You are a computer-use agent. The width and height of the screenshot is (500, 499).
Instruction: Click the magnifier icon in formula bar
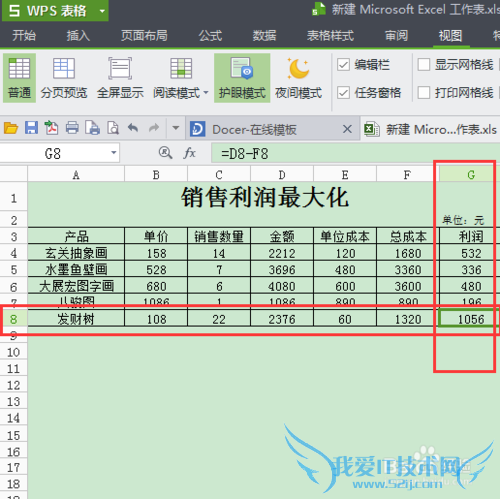click(x=165, y=153)
